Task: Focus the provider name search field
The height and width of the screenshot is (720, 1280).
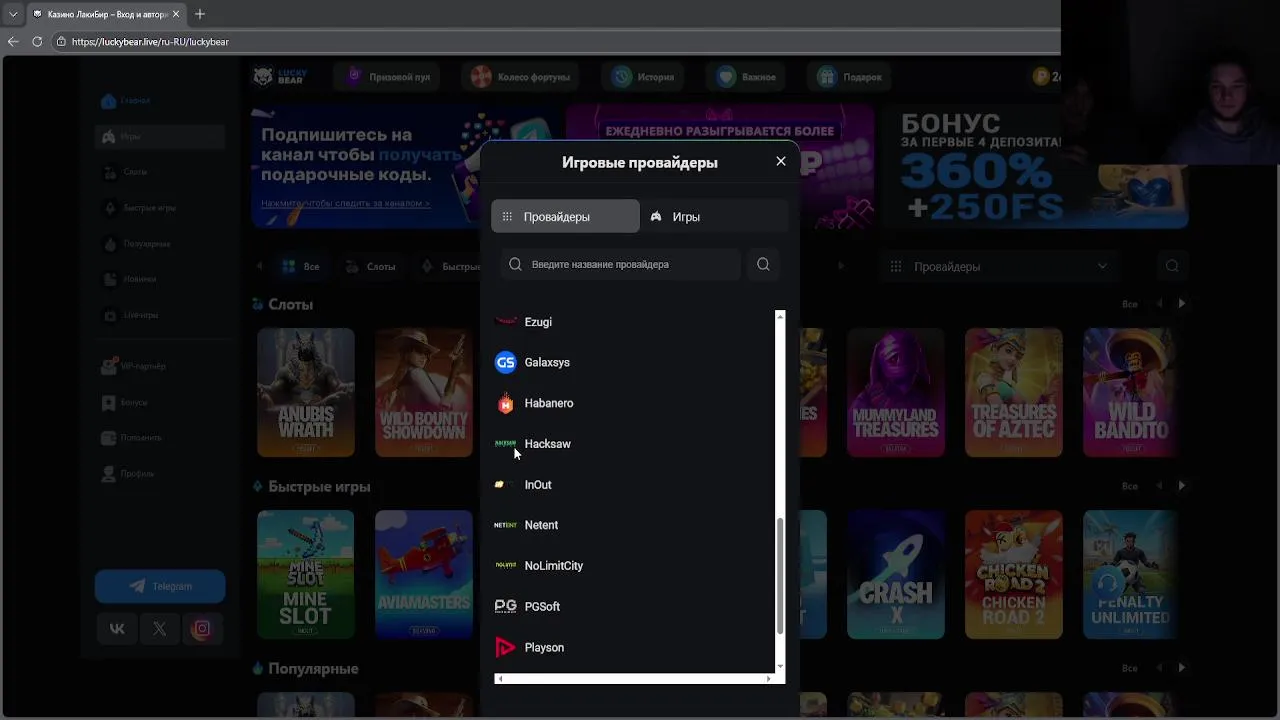Action: click(x=620, y=264)
